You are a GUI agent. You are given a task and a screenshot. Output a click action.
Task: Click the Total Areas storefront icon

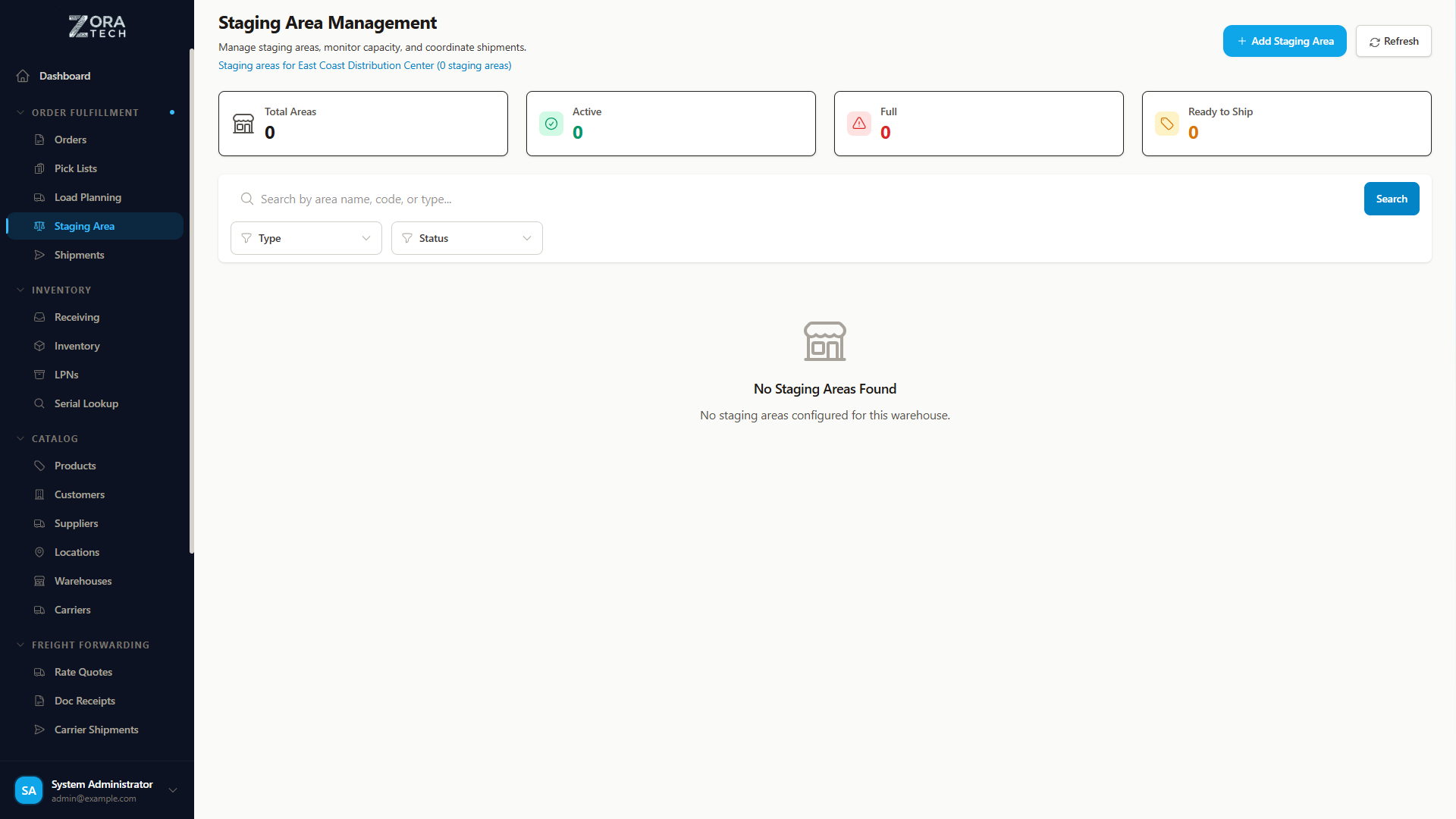[x=243, y=124]
